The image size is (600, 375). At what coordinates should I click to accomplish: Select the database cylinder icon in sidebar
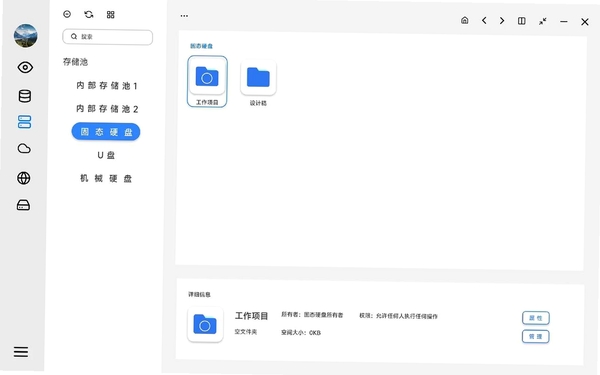tap(25, 96)
